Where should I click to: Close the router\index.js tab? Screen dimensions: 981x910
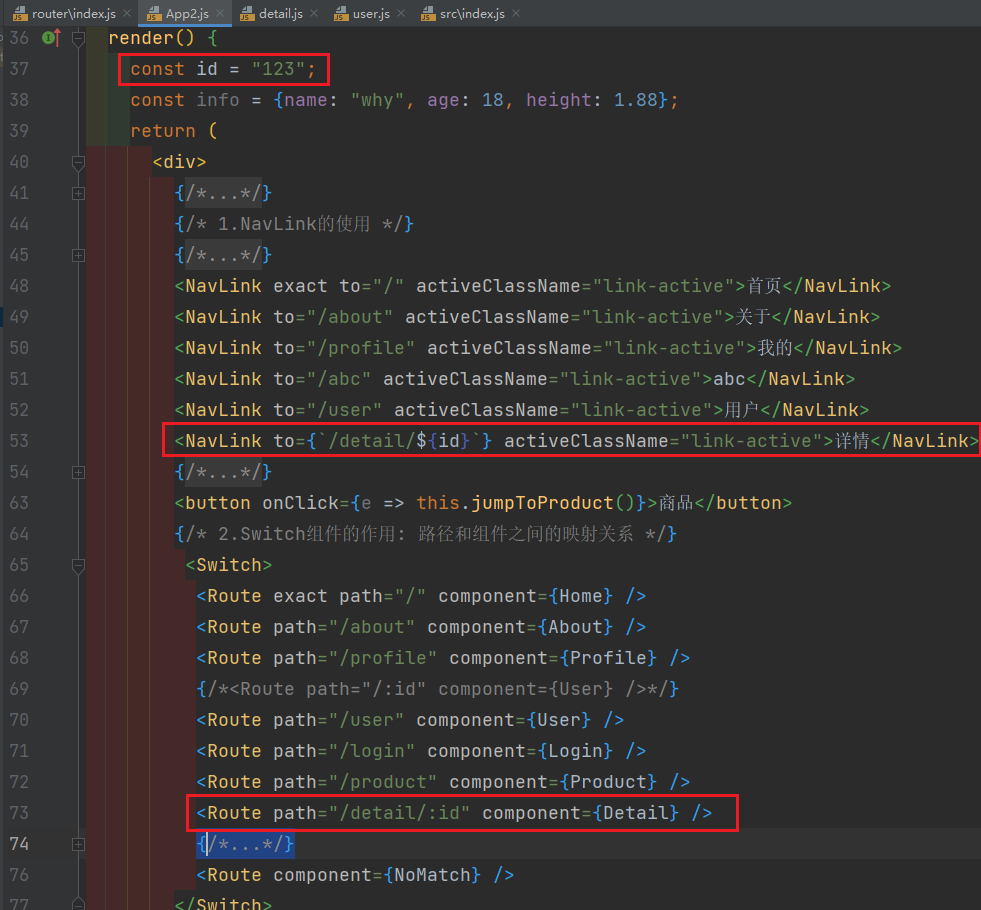pos(127,13)
